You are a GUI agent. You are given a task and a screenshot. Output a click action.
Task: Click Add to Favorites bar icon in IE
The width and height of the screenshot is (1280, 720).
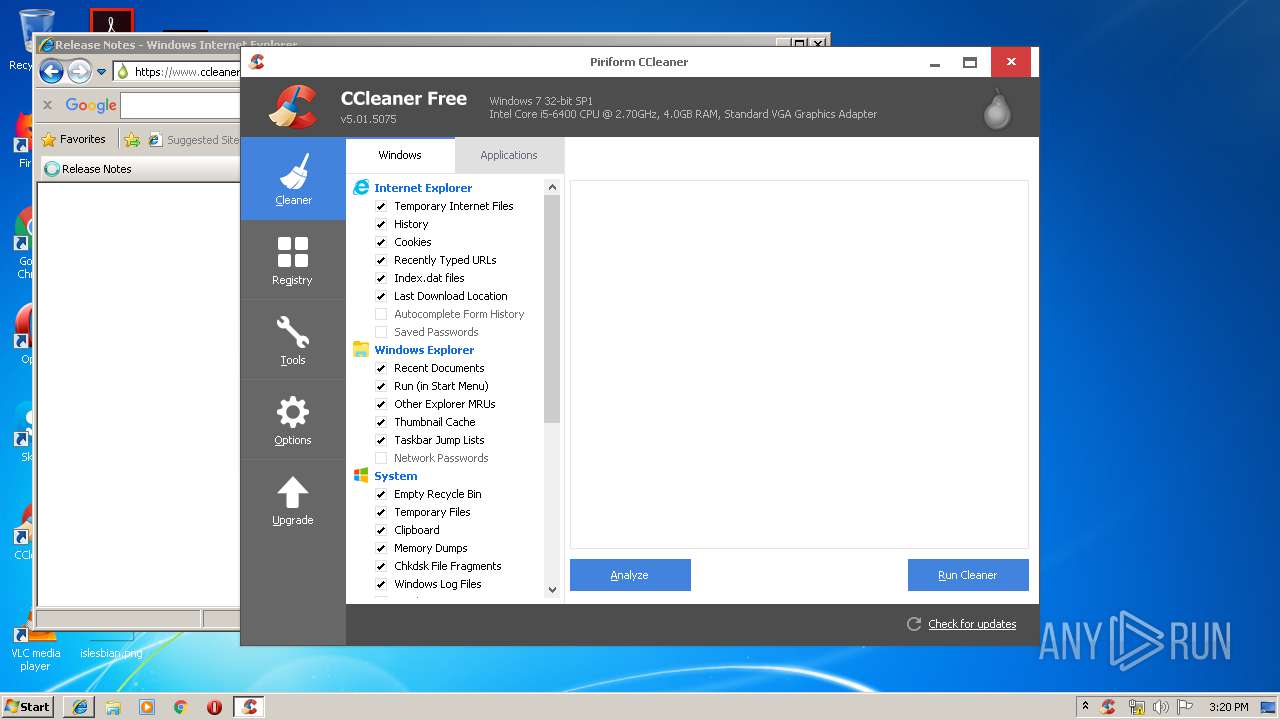[131, 140]
